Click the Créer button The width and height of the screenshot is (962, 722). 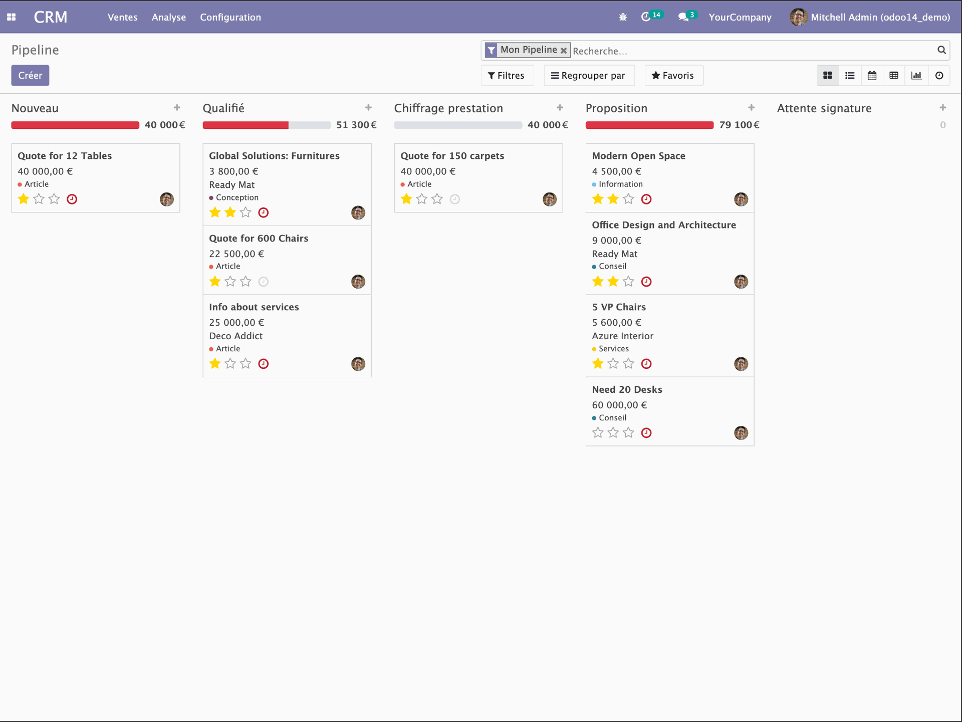[30, 75]
